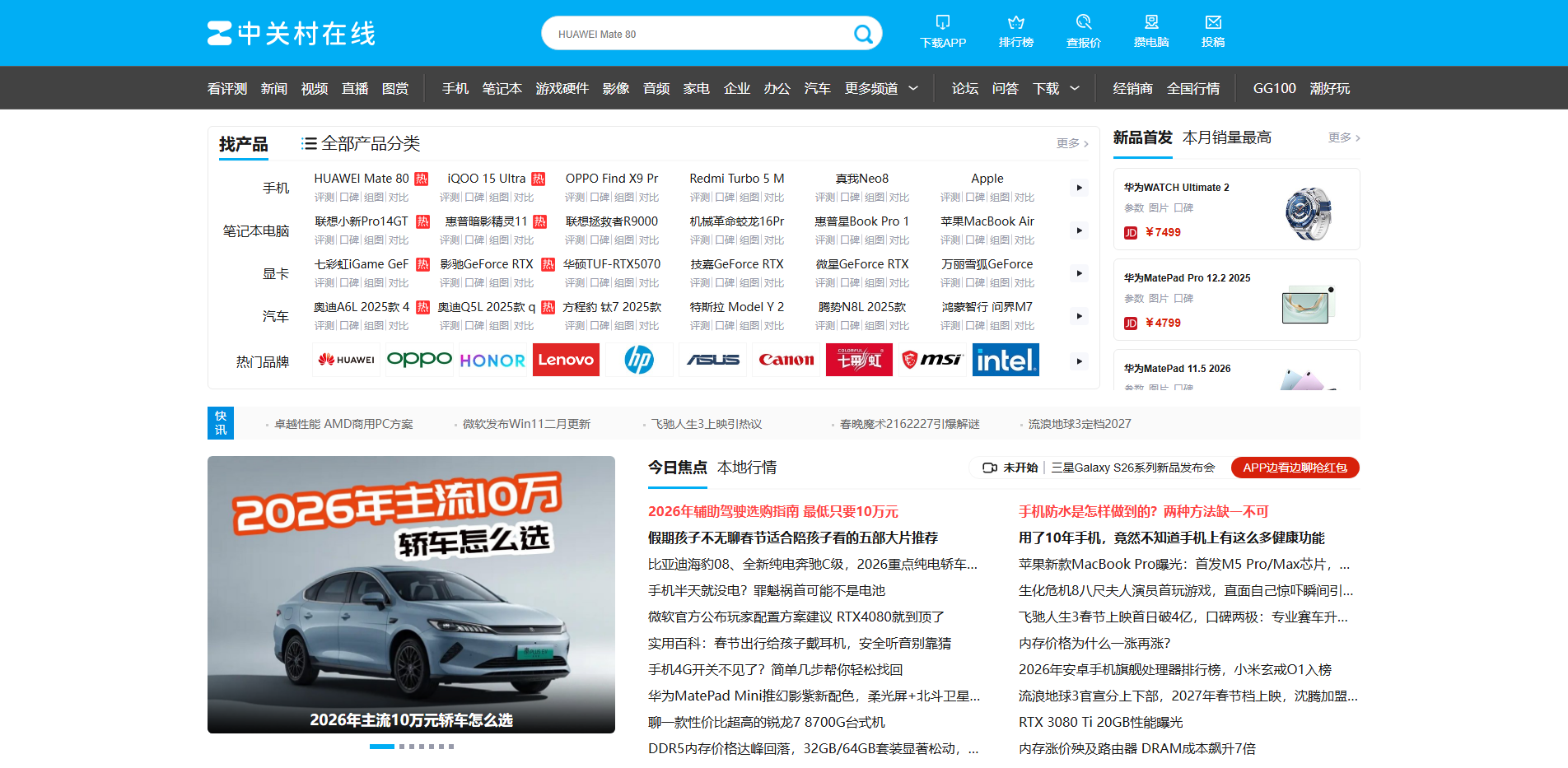
Task: Open the APP边看边聊抢红包 red button
Action: click(1295, 468)
